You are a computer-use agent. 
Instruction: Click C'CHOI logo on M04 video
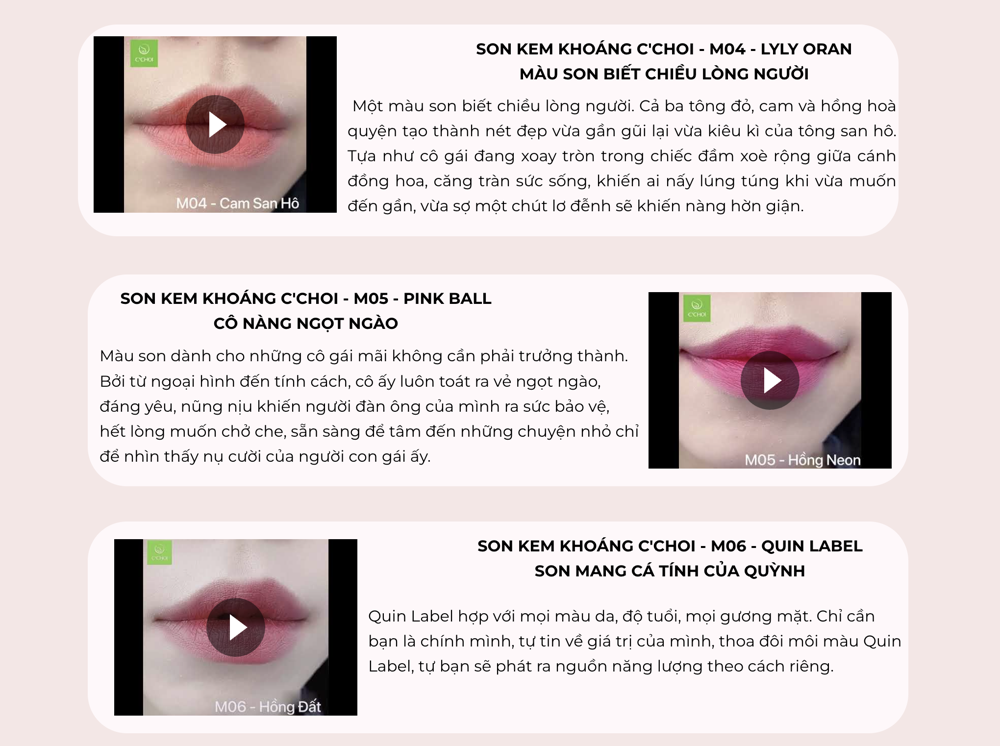[144, 53]
